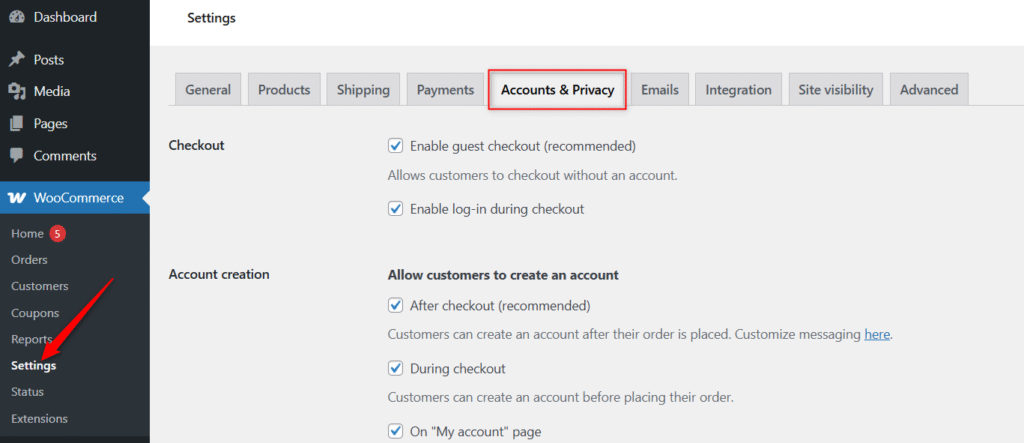Click the Comments speech bubble icon

[17, 156]
